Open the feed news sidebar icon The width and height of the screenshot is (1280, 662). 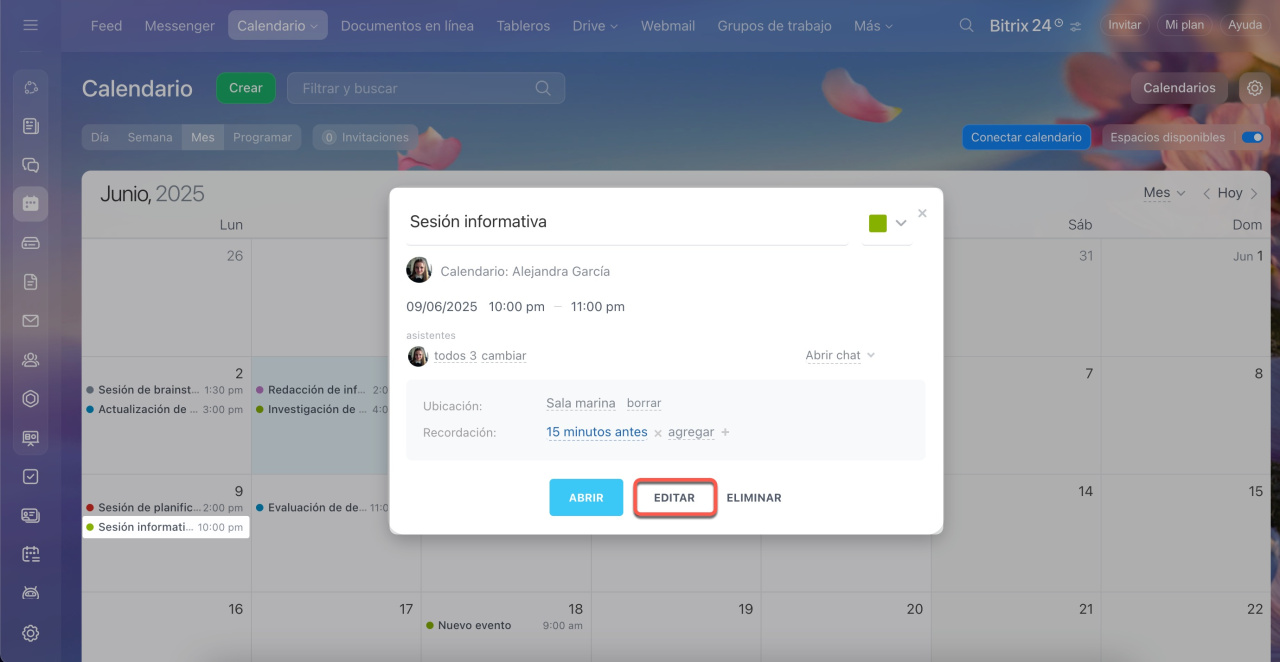pyautogui.click(x=30, y=126)
